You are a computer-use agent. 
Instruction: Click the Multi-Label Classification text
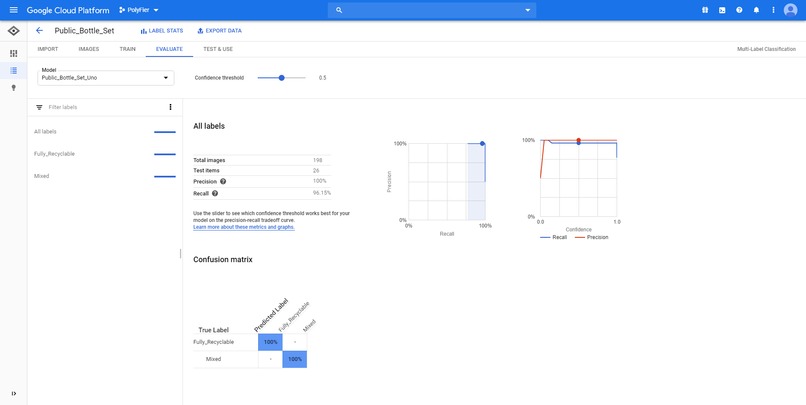[x=766, y=49]
